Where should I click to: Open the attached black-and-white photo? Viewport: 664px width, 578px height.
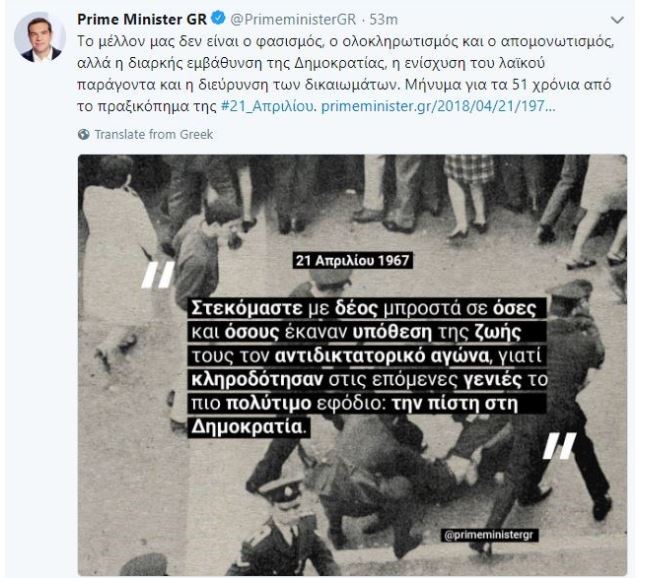coord(352,365)
